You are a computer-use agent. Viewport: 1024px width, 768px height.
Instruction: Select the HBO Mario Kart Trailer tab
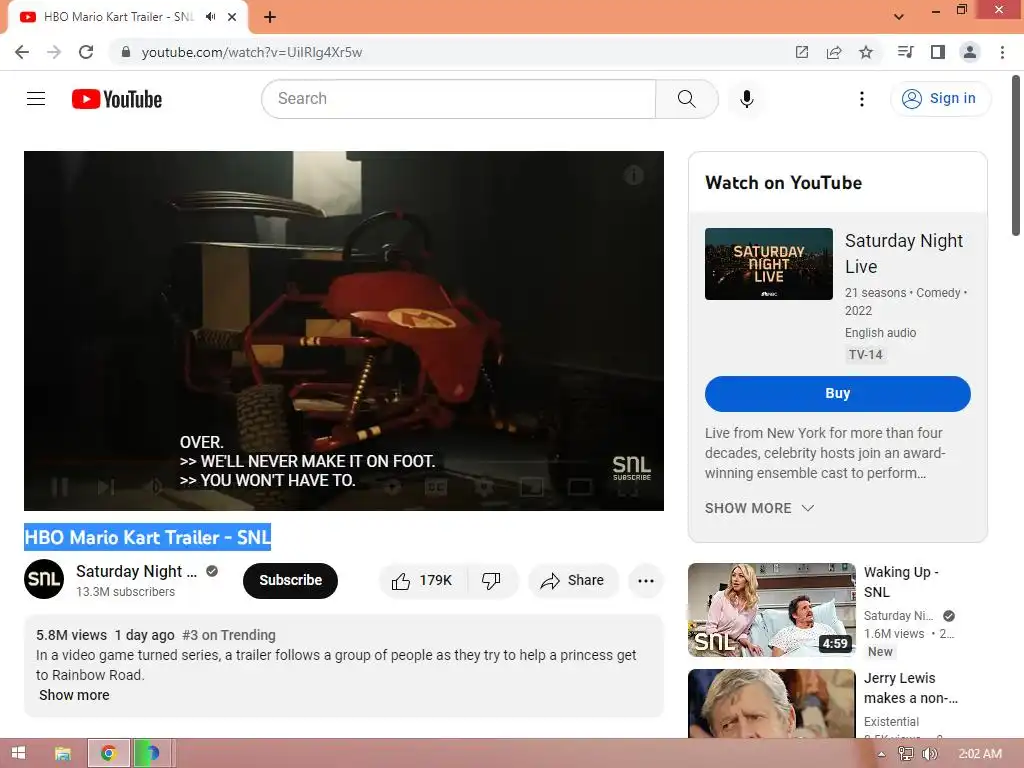tap(118, 17)
